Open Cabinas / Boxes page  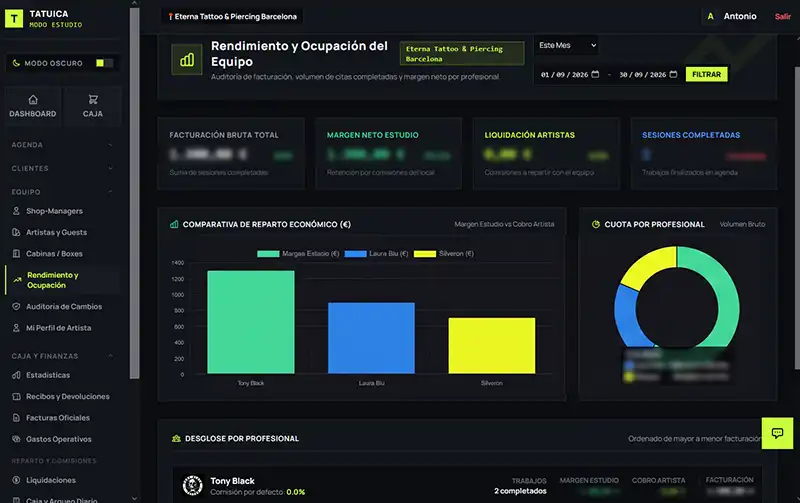[54, 254]
